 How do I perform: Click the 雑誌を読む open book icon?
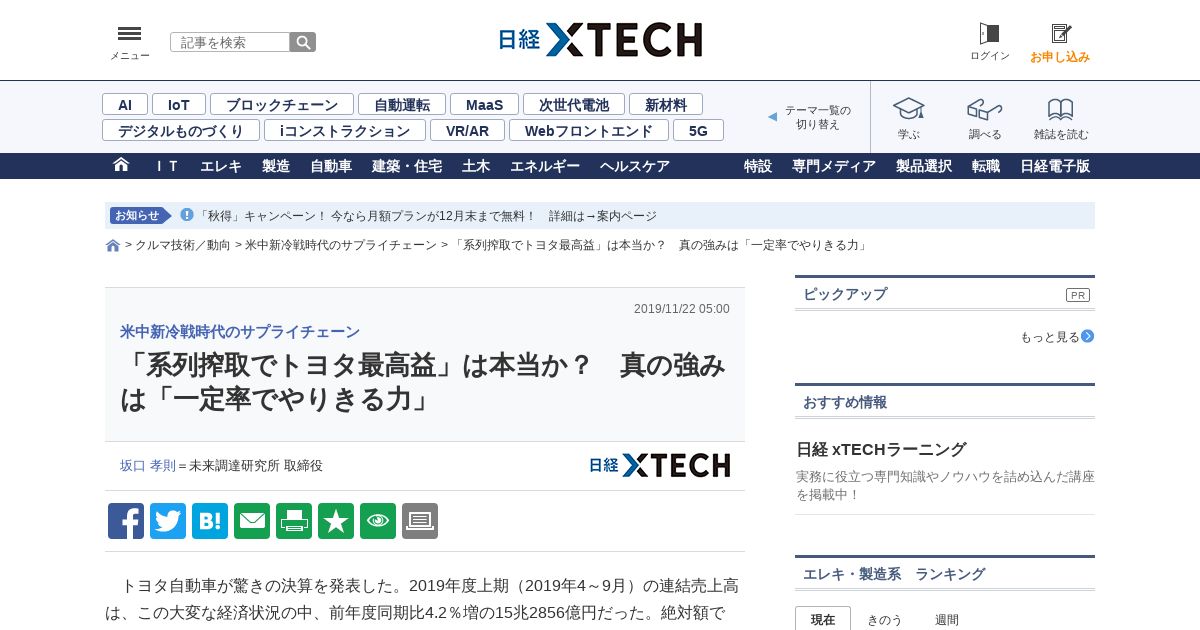[1061, 109]
